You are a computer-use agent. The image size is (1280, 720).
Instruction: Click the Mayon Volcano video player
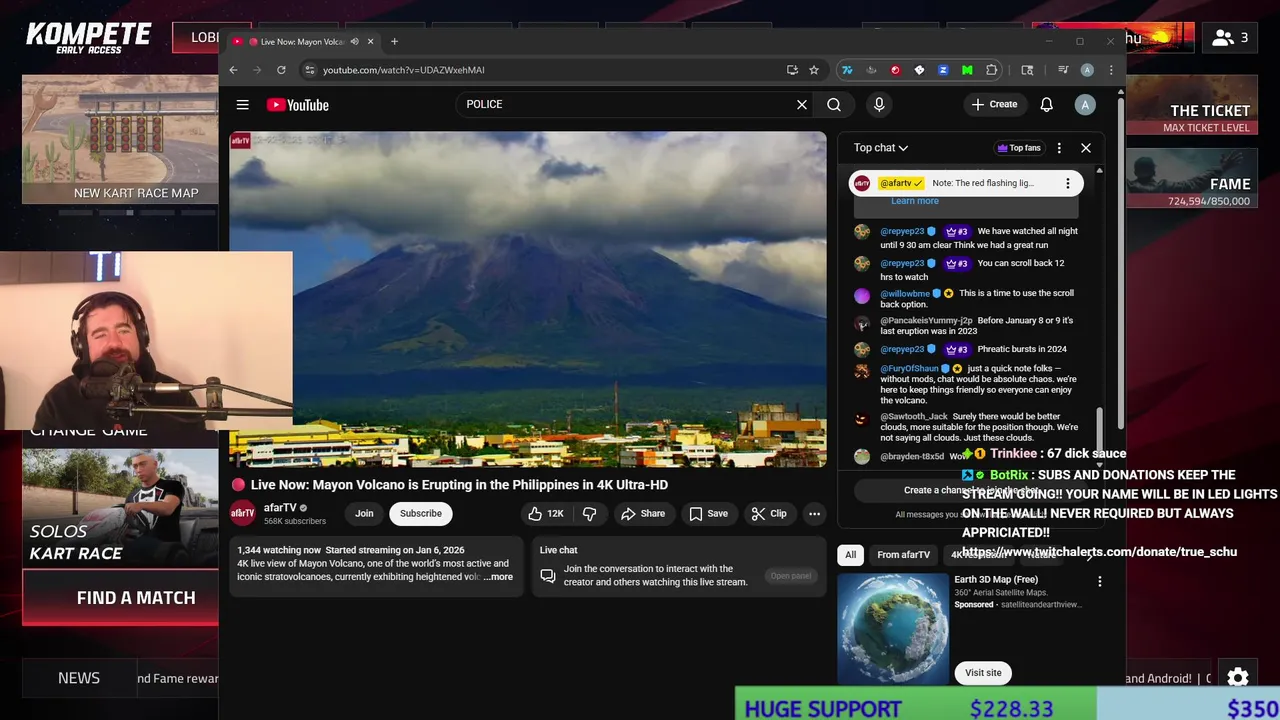coord(528,299)
